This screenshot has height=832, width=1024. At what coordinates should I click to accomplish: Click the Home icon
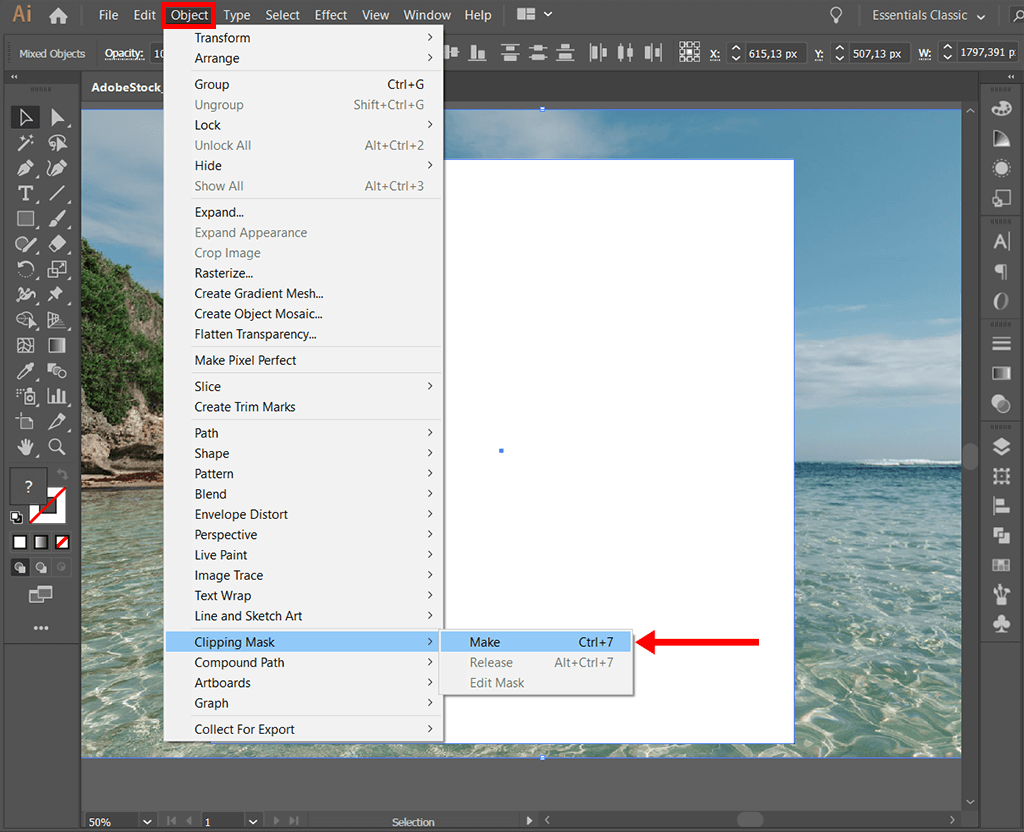pyautogui.click(x=58, y=16)
